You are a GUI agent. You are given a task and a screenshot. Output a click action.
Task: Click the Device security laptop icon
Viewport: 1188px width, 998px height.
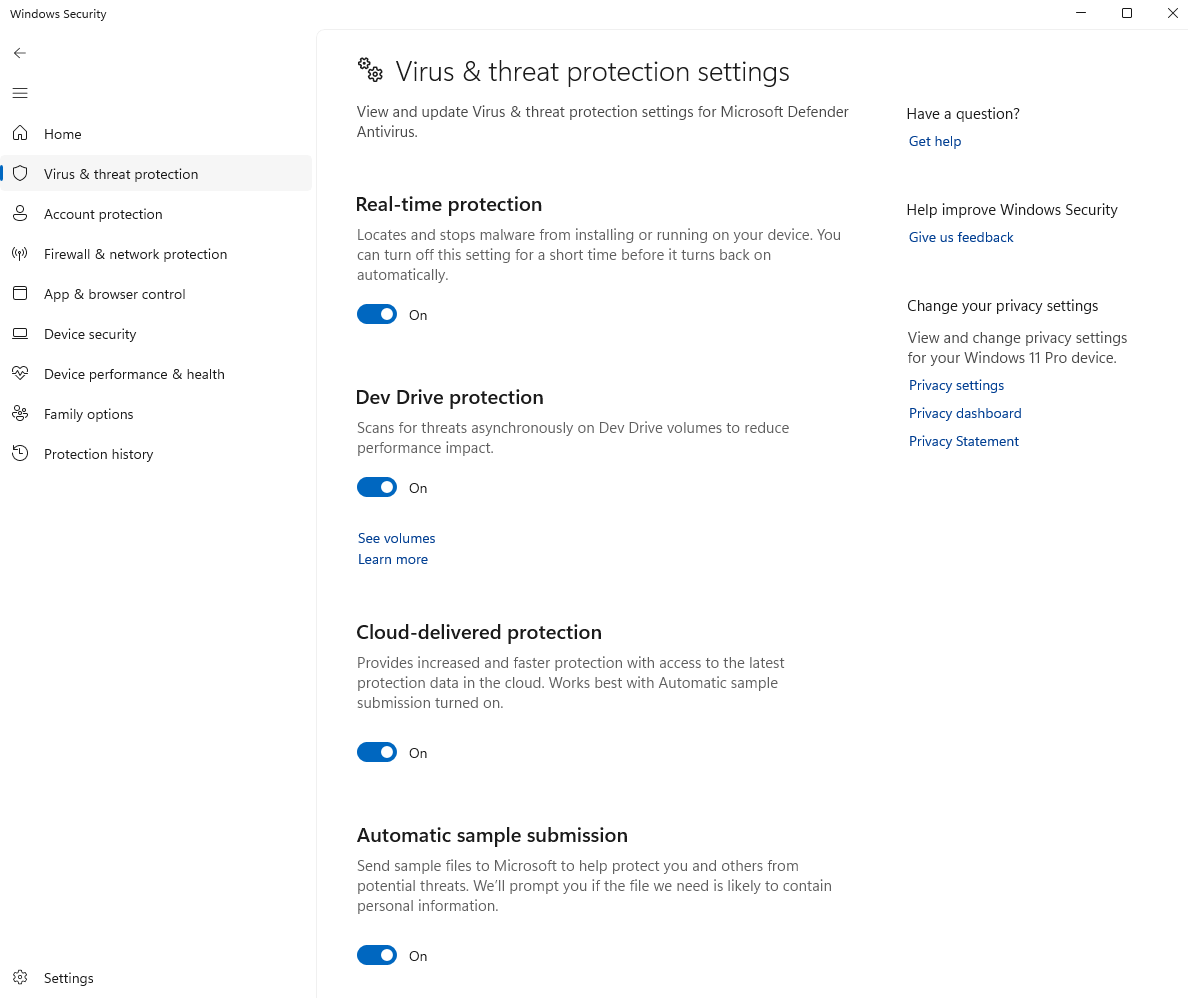pos(20,333)
